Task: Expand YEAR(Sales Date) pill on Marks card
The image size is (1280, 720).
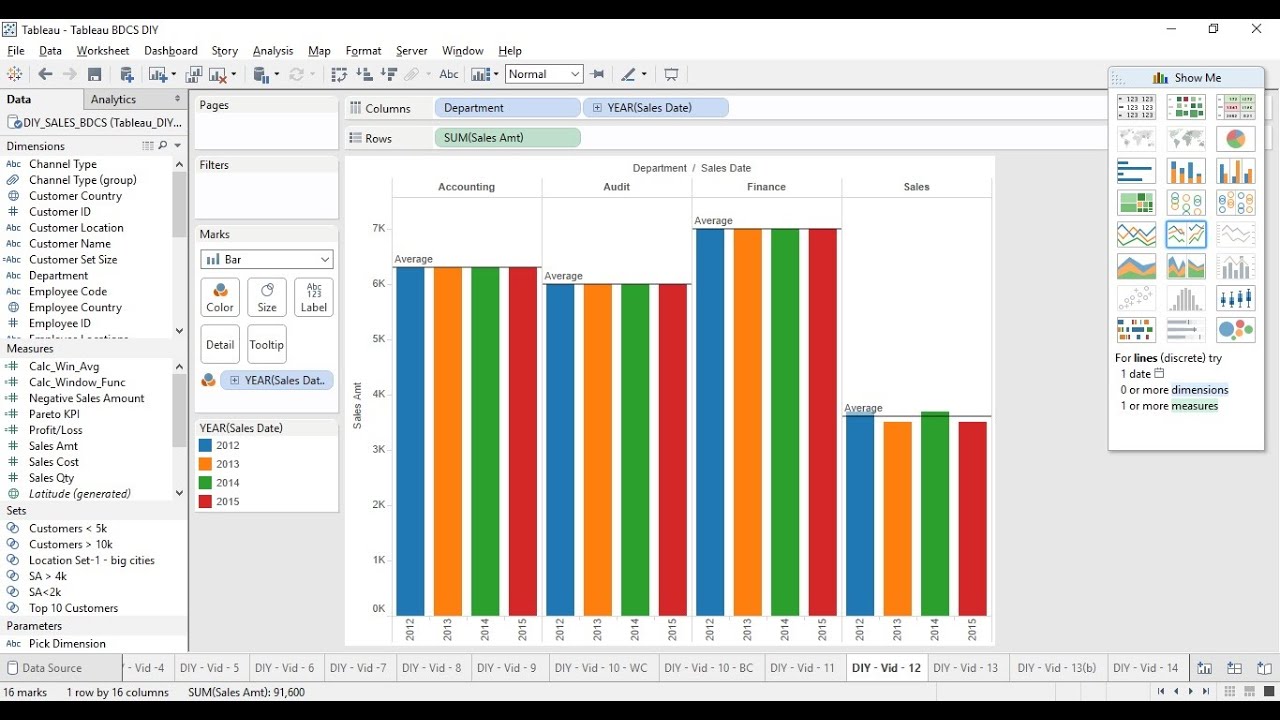Action: [x=235, y=380]
